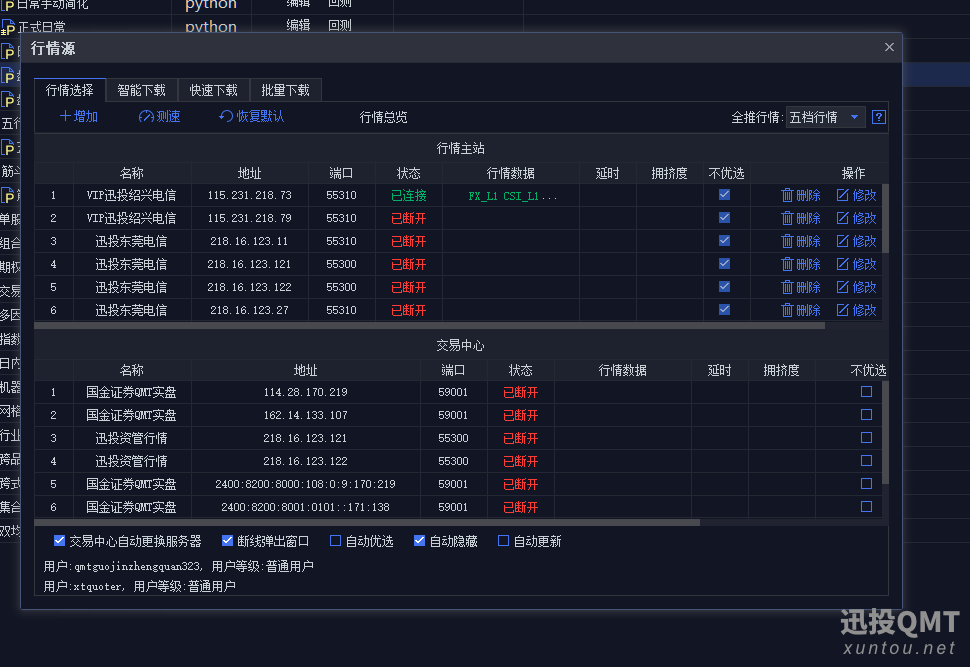Select row with address 2400:8200:8000:108:0:9:170:219
The width and height of the screenshot is (970, 667).
[x=458, y=484]
